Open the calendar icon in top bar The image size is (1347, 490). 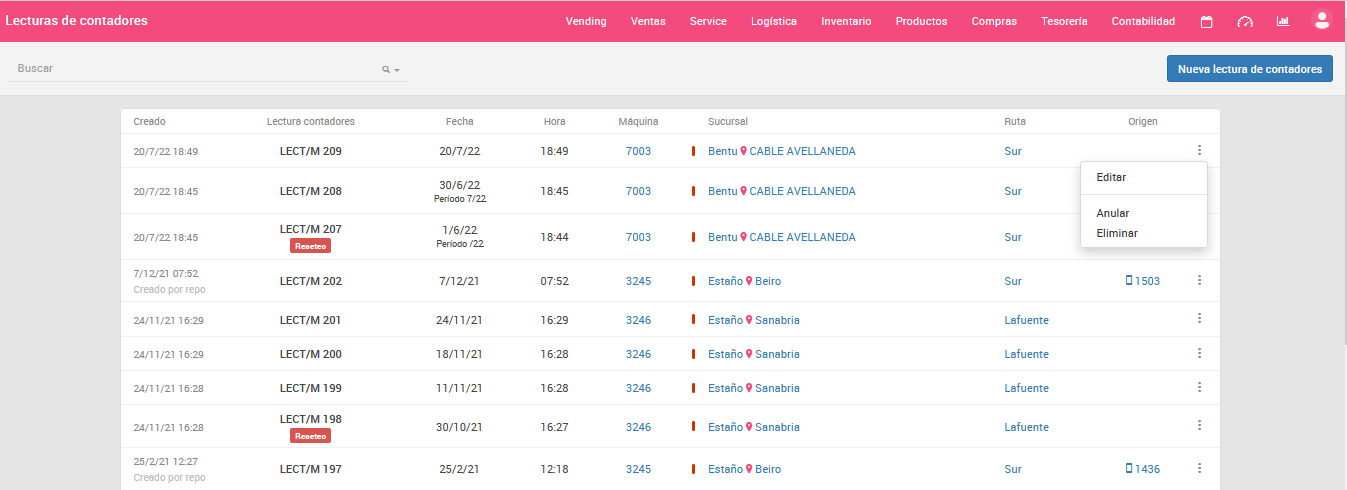click(x=1206, y=22)
